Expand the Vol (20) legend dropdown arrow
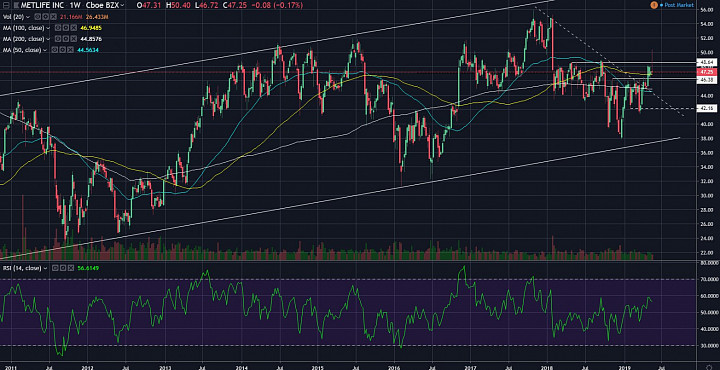The height and width of the screenshot is (370, 720). 28,17
